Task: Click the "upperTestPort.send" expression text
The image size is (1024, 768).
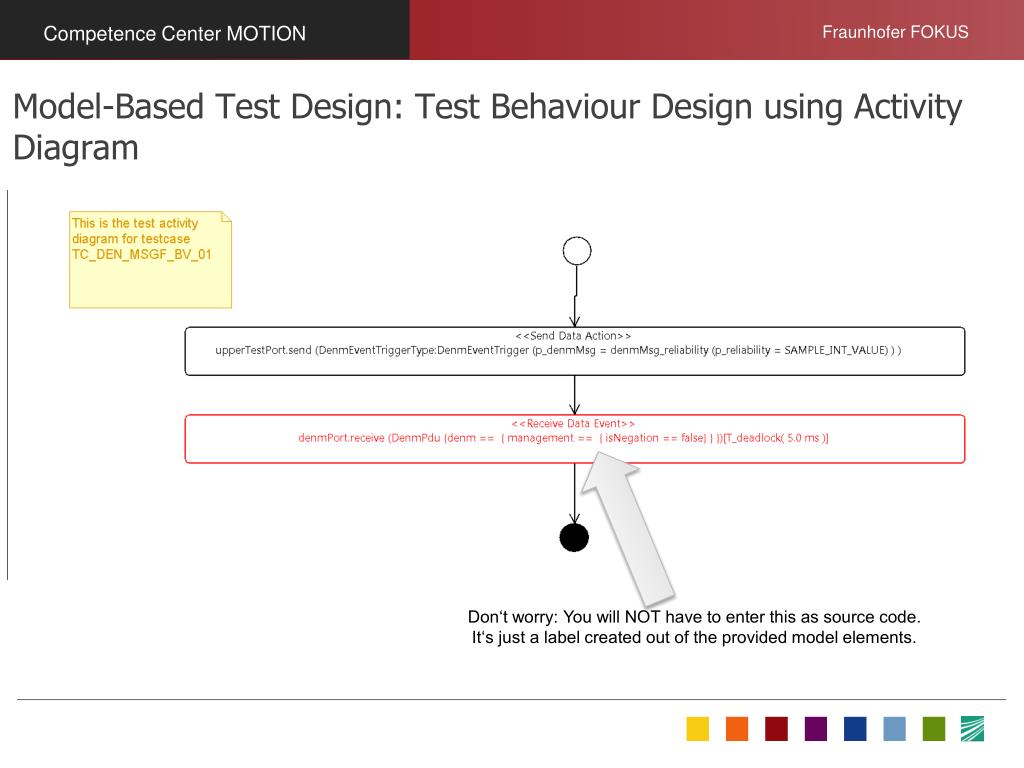Action: 558,350
